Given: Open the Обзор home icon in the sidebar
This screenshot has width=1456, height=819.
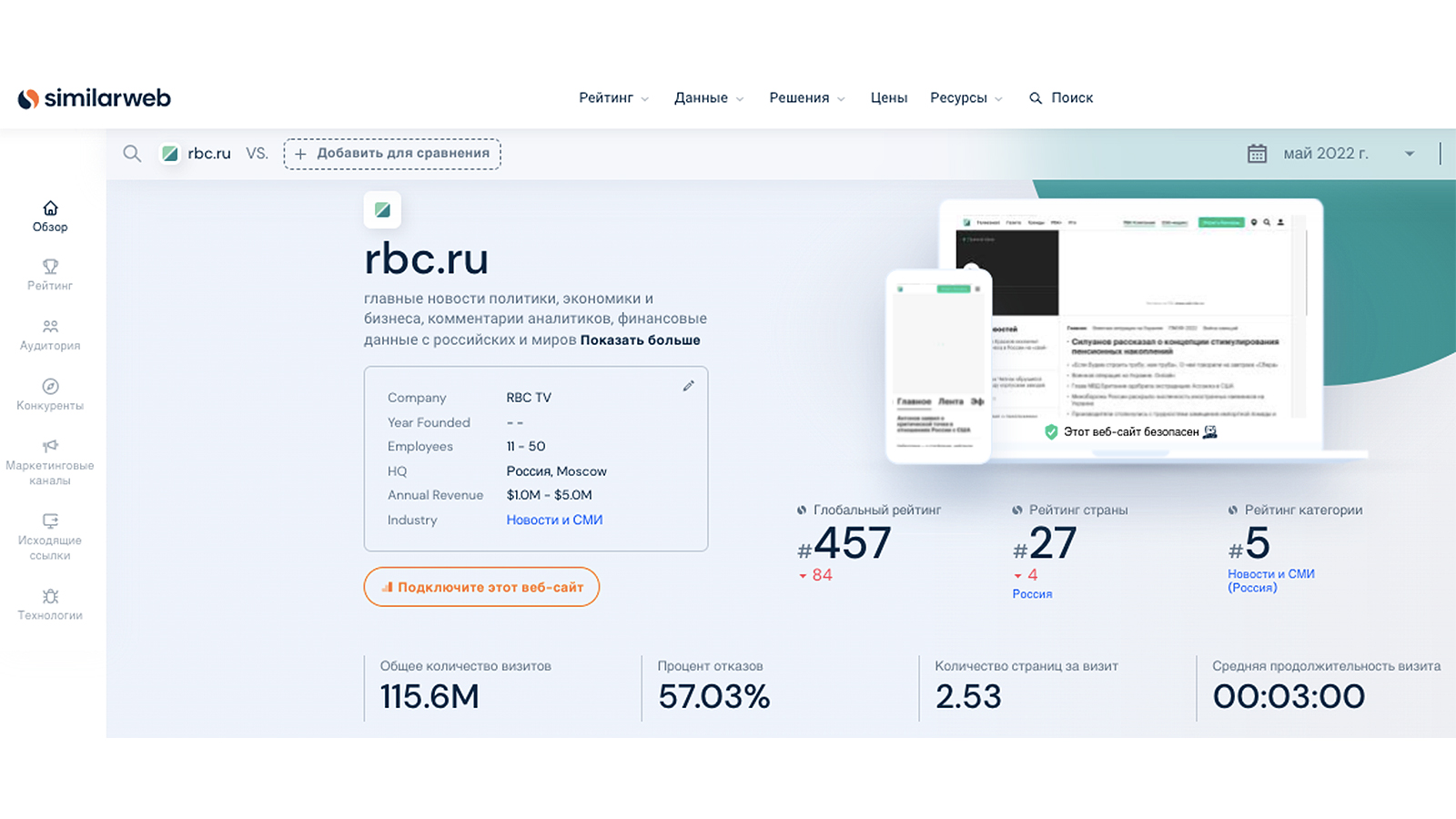Looking at the screenshot, I should [50, 207].
